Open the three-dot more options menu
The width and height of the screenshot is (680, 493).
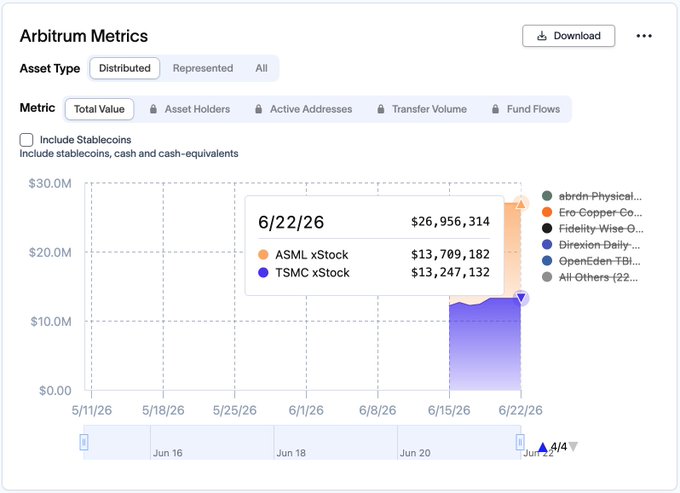(644, 36)
